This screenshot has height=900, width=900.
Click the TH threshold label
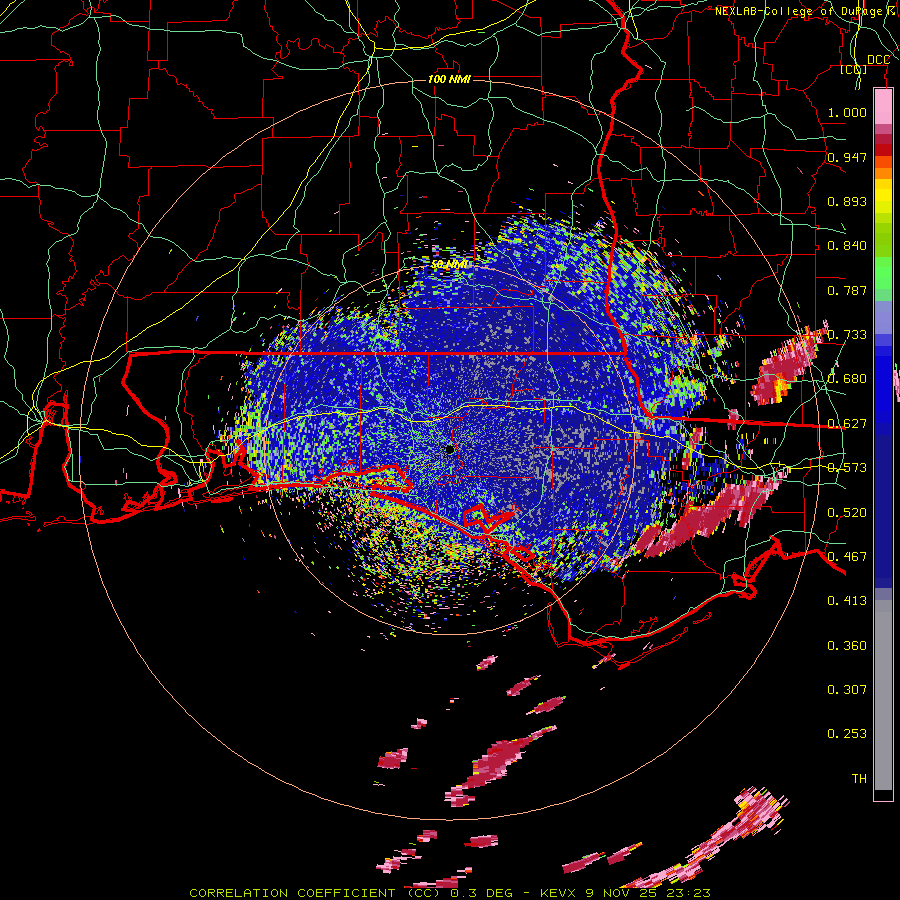pyautogui.click(x=859, y=779)
